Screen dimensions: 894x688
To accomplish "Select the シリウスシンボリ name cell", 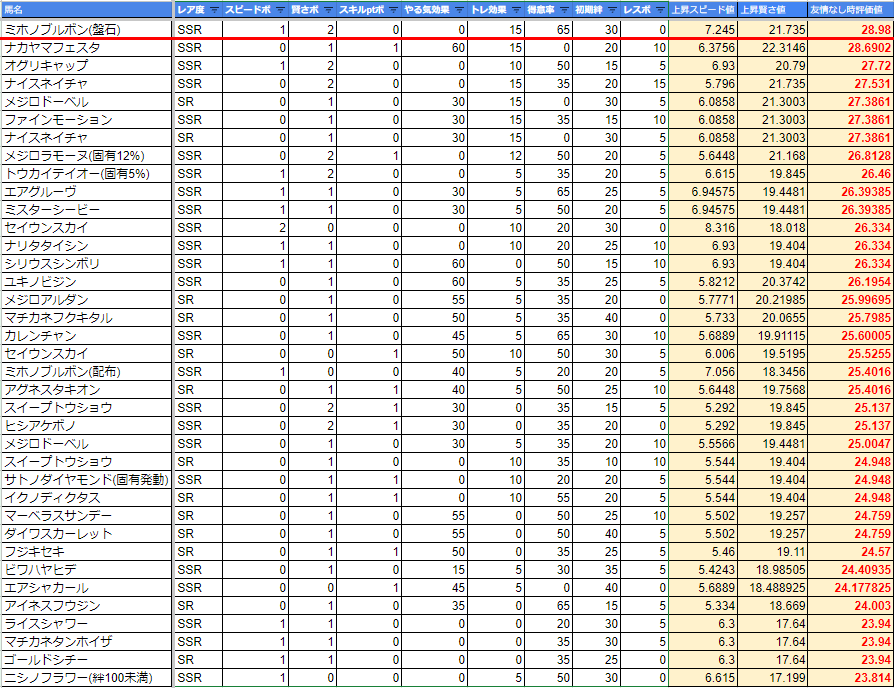I will (86, 264).
